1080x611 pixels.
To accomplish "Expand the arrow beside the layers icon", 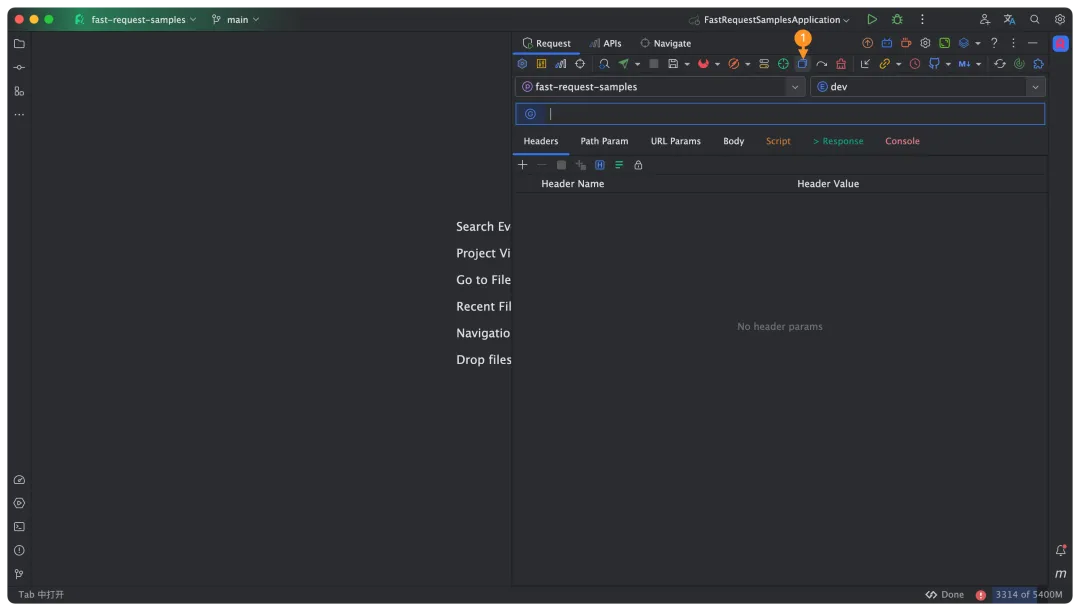I will pyautogui.click(x=977, y=43).
